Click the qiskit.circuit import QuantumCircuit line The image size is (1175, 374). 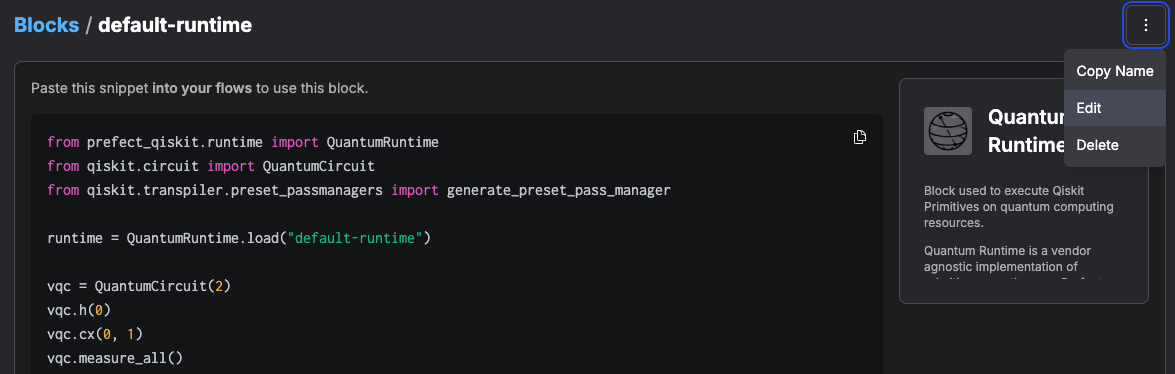(x=211, y=166)
